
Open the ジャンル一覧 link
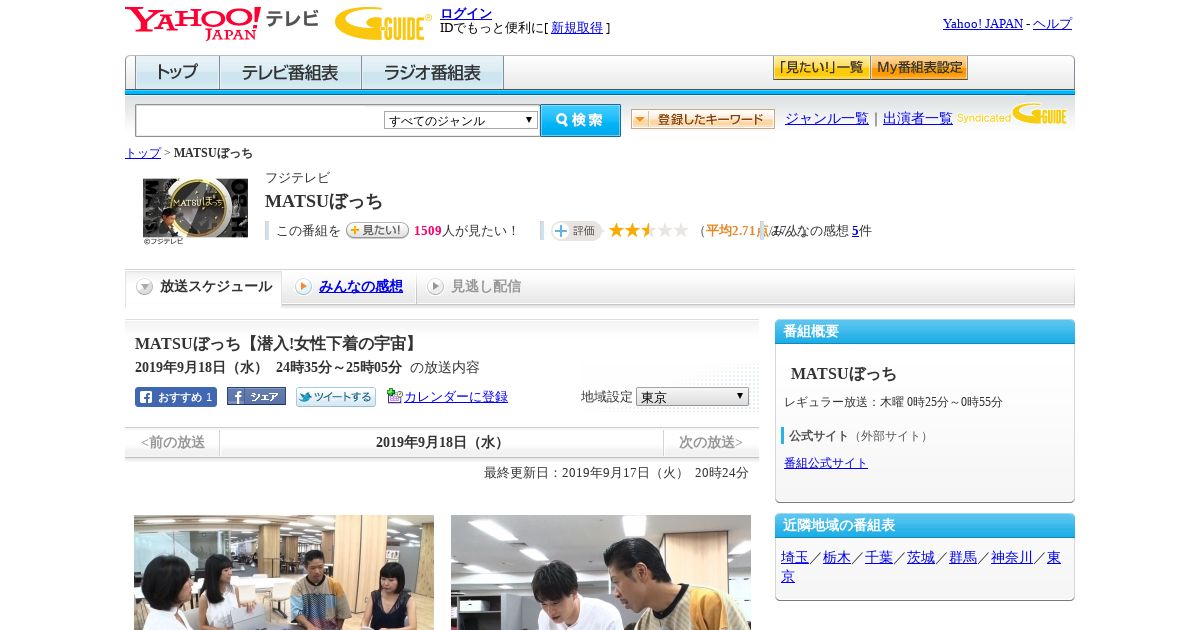[x=827, y=119]
